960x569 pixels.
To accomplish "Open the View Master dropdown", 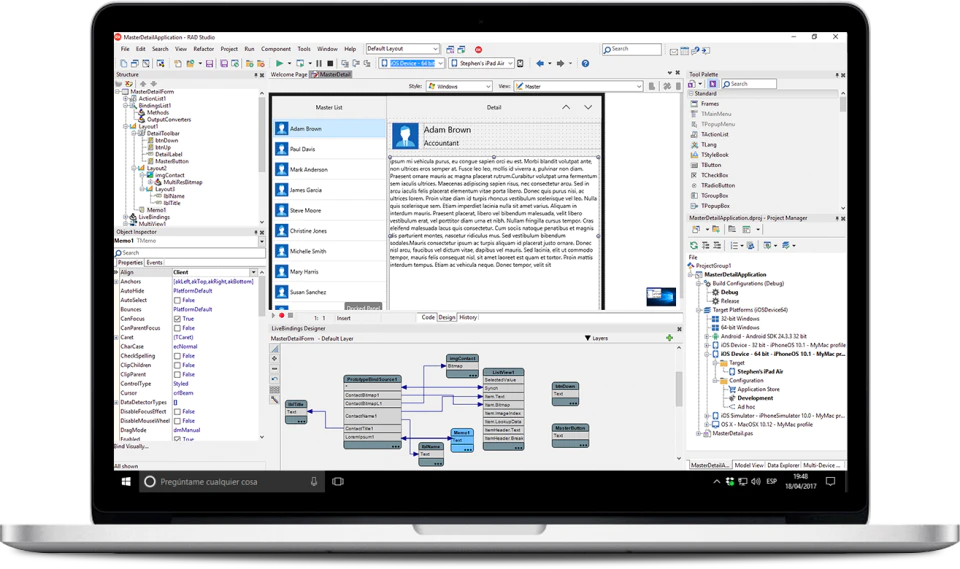I will (x=579, y=86).
